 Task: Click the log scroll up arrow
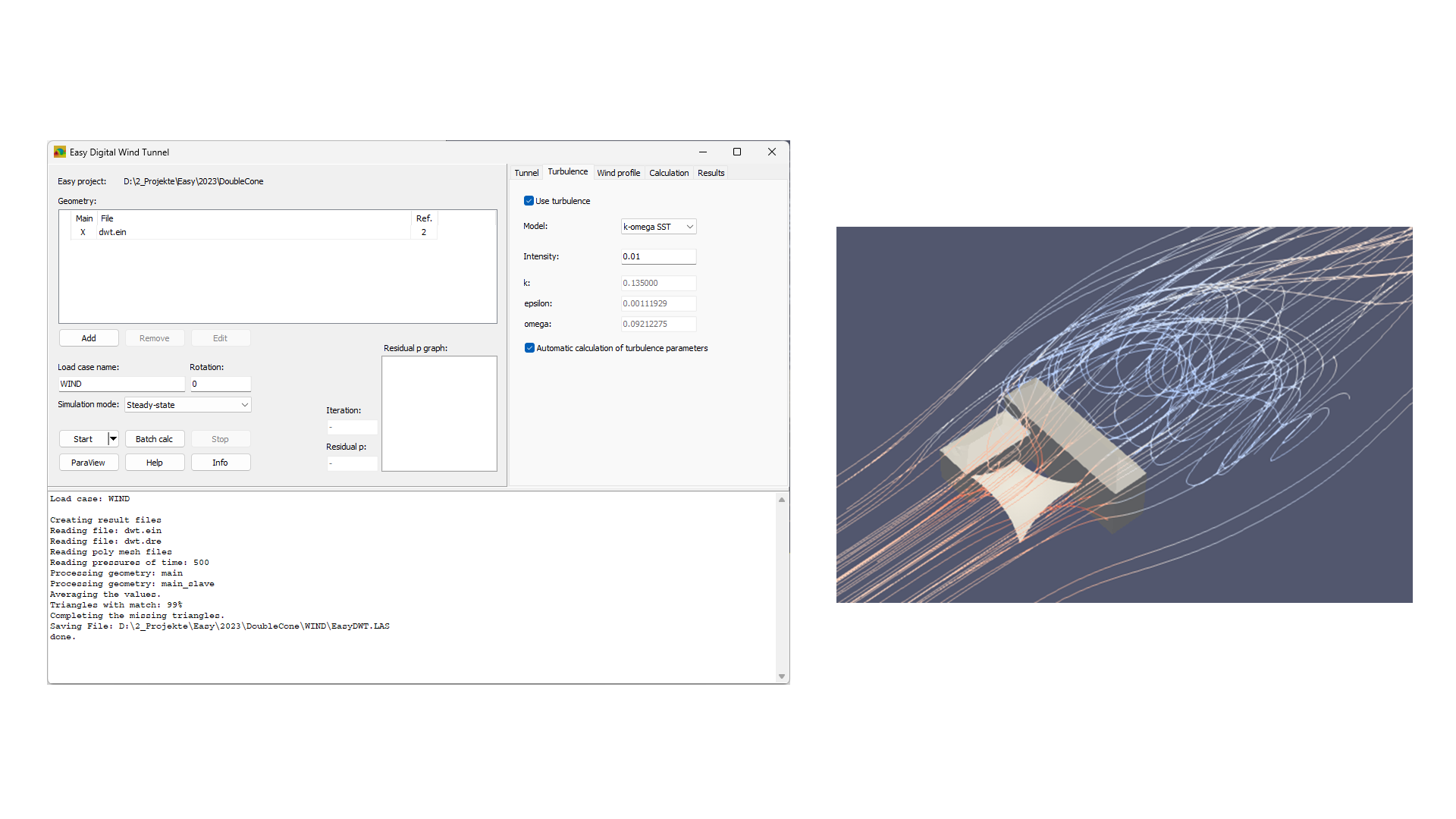(782, 500)
